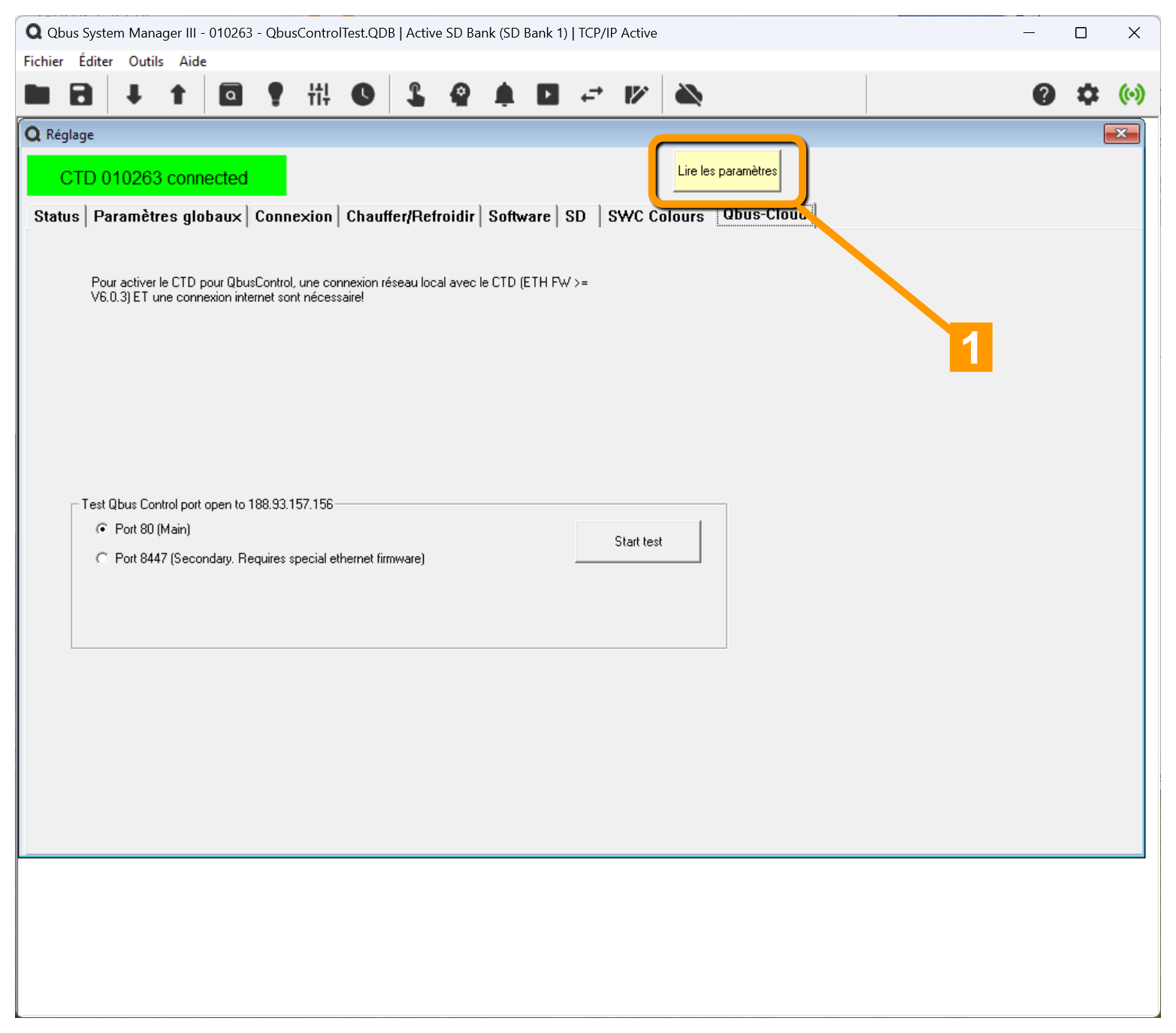
Task: Click the download arrow toolbar icon
Action: [x=134, y=95]
